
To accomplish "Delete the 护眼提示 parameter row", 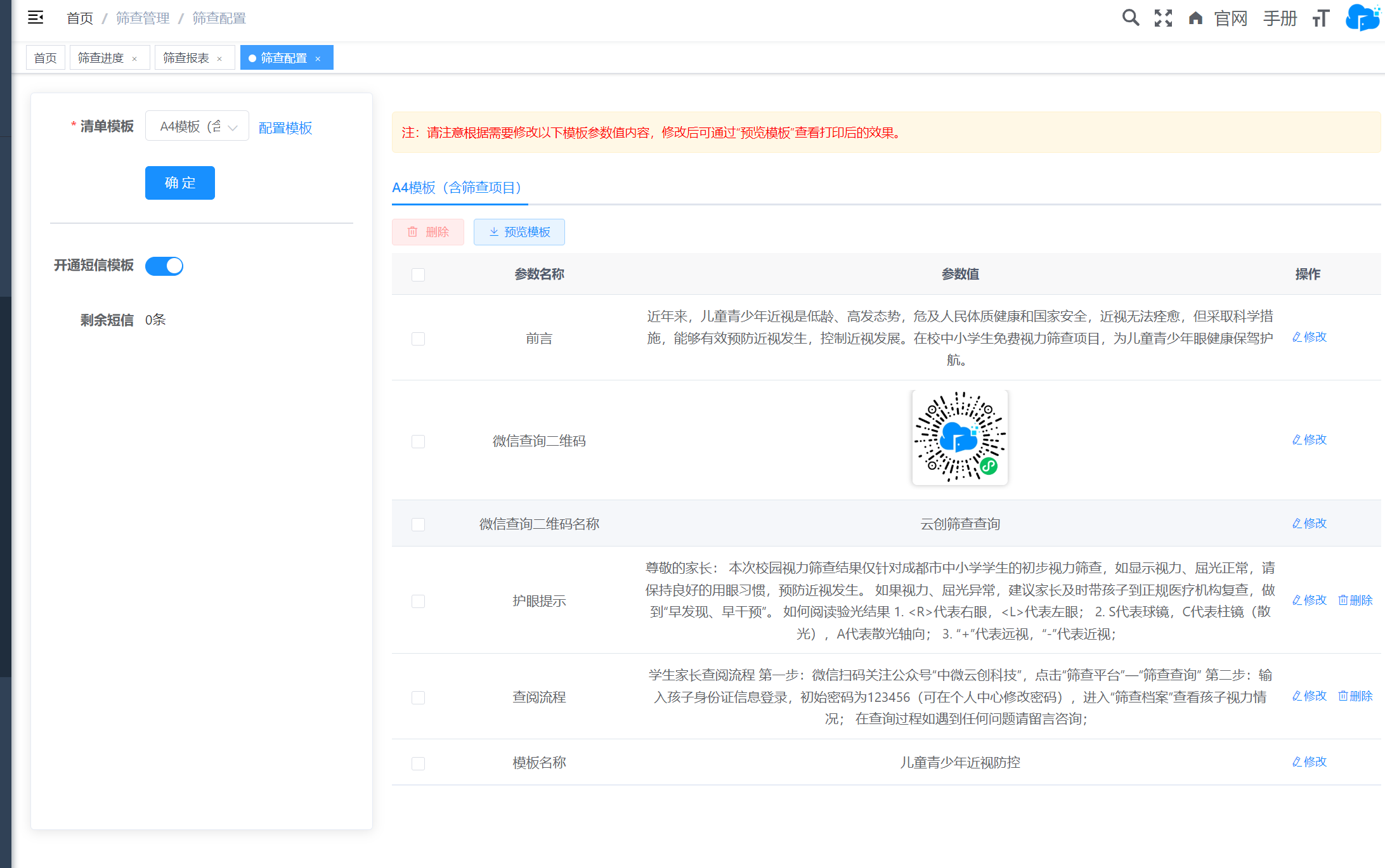I will pos(1355,600).
